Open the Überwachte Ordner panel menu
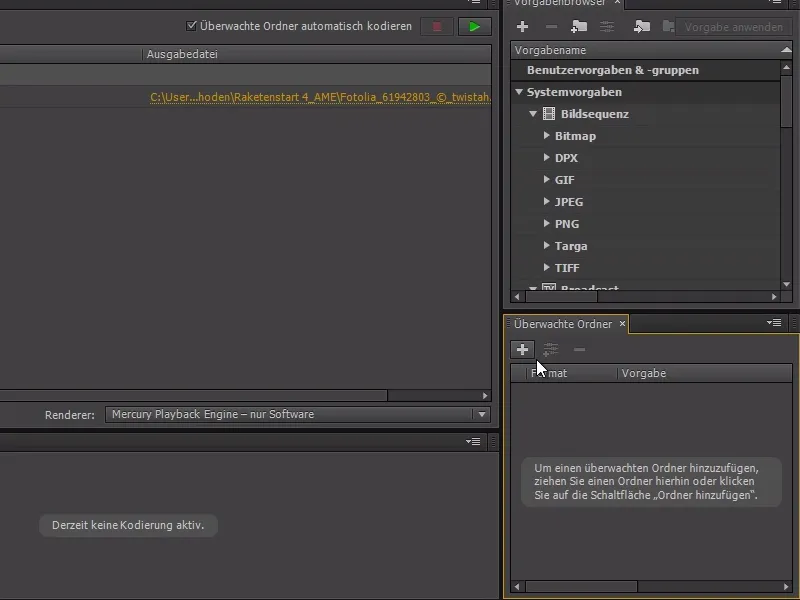The image size is (800, 600). coord(774,322)
